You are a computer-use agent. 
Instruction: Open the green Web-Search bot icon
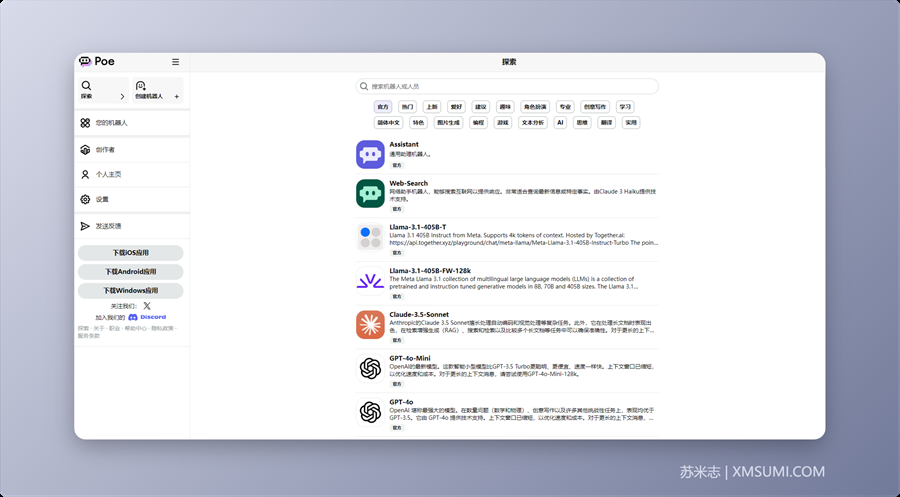click(x=370, y=193)
